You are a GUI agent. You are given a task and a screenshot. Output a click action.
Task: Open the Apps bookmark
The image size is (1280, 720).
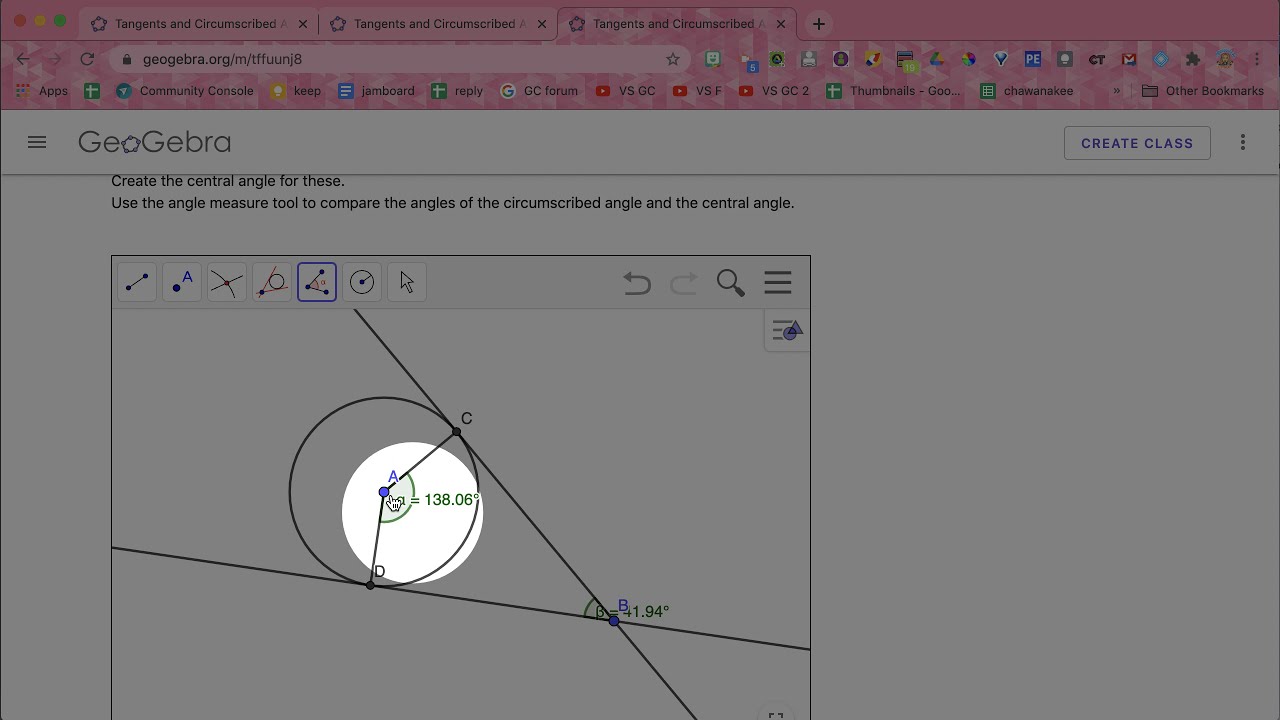click(42, 91)
